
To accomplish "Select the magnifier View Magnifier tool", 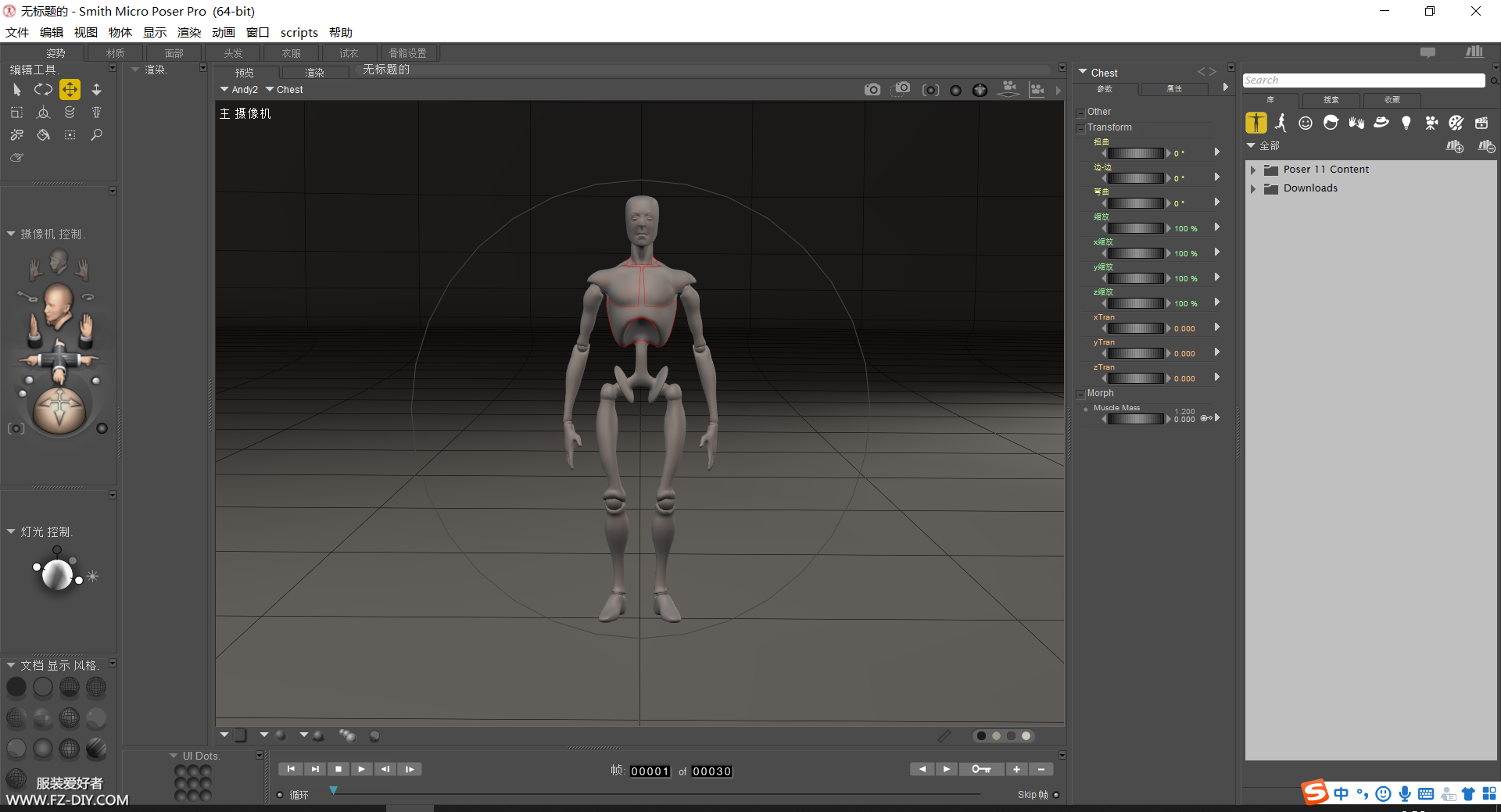I will 96,135.
